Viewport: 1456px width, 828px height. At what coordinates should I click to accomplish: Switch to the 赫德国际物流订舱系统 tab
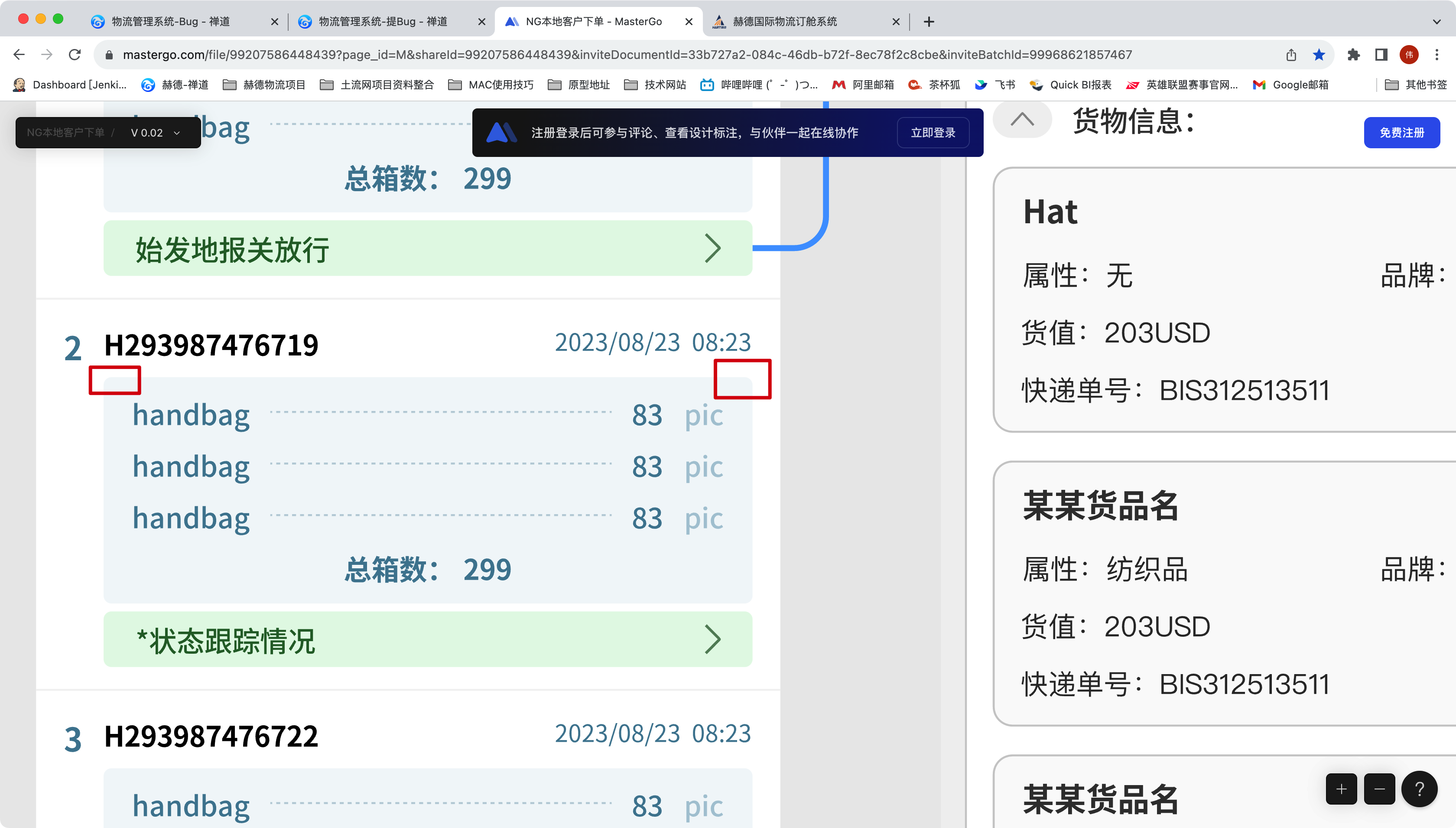784,22
